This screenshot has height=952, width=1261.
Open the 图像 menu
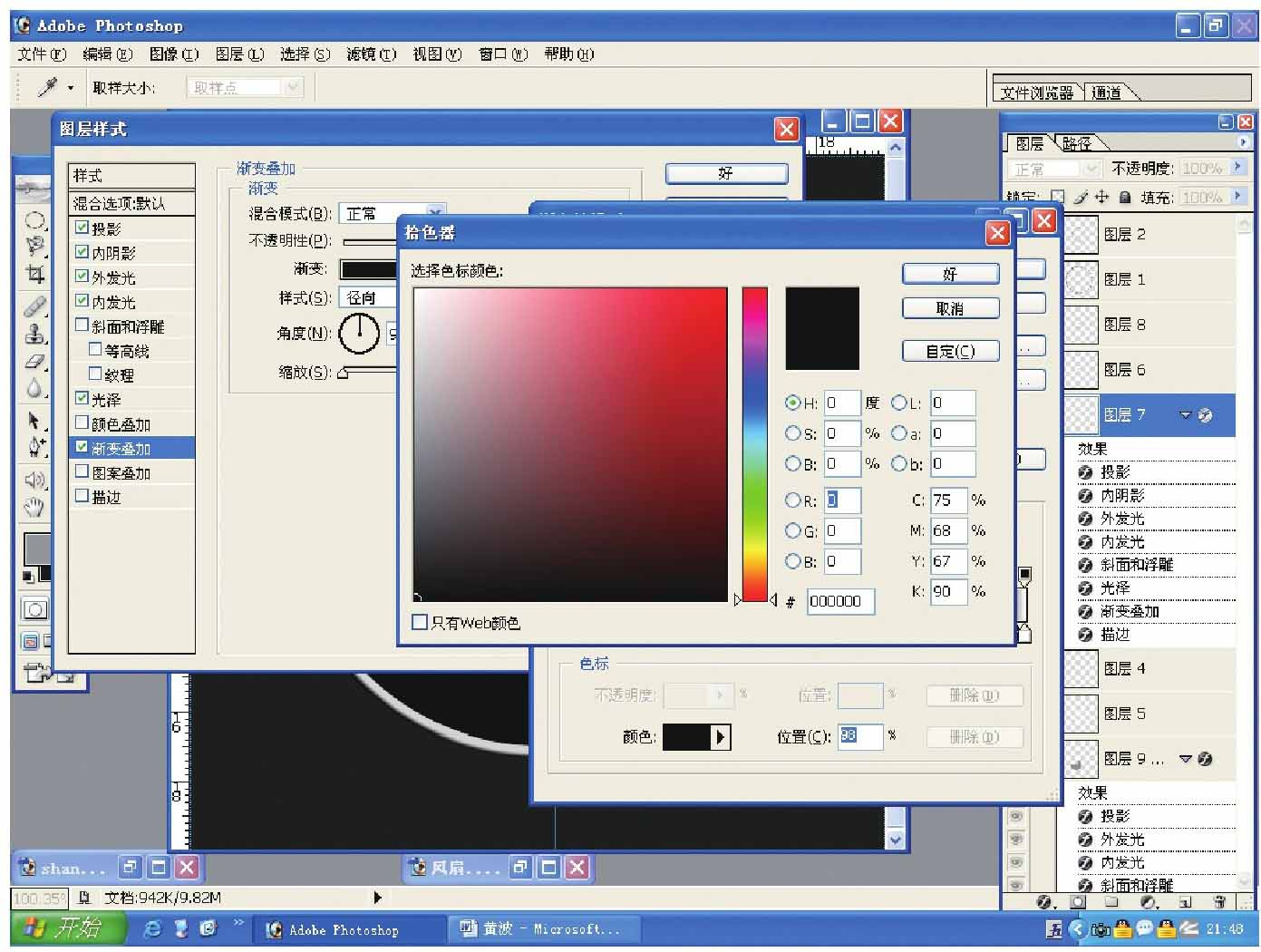click(174, 54)
